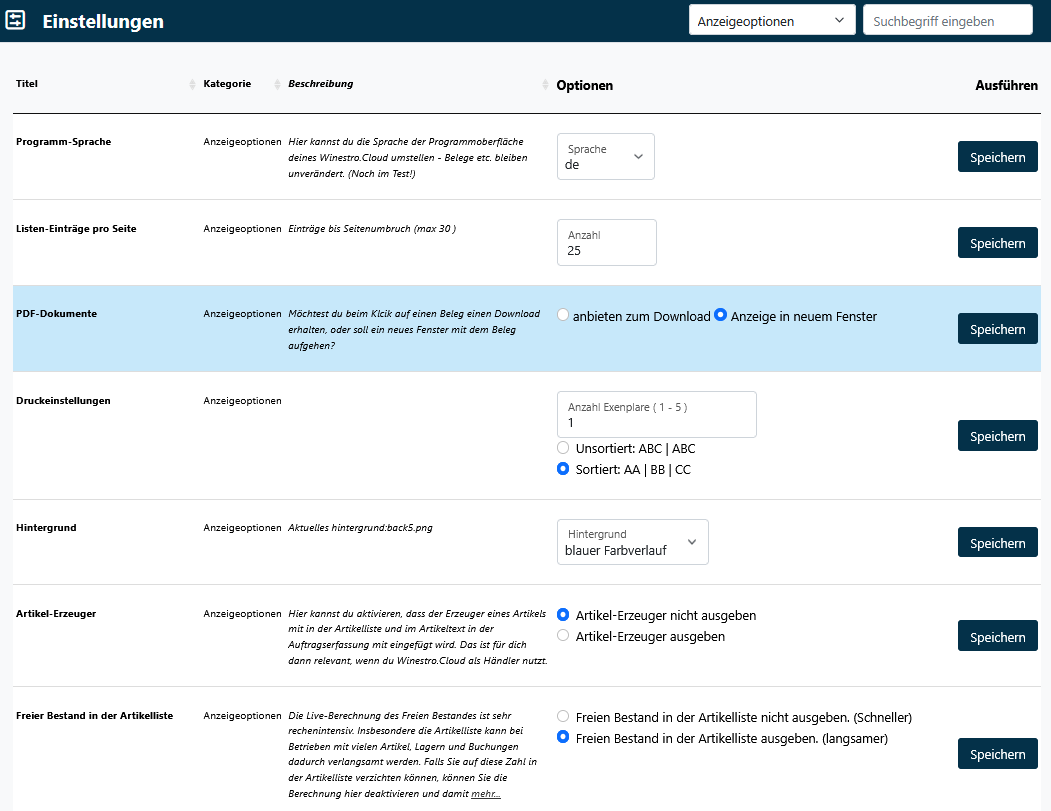Click sort arrows of the Beschreibung column
1051x811 pixels.
pyautogui.click(x=545, y=85)
